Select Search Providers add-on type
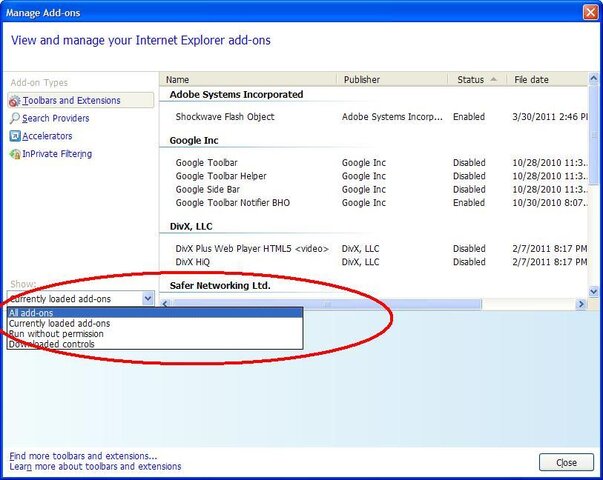The width and height of the screenshot is (603, 480). tap(56, 118)
